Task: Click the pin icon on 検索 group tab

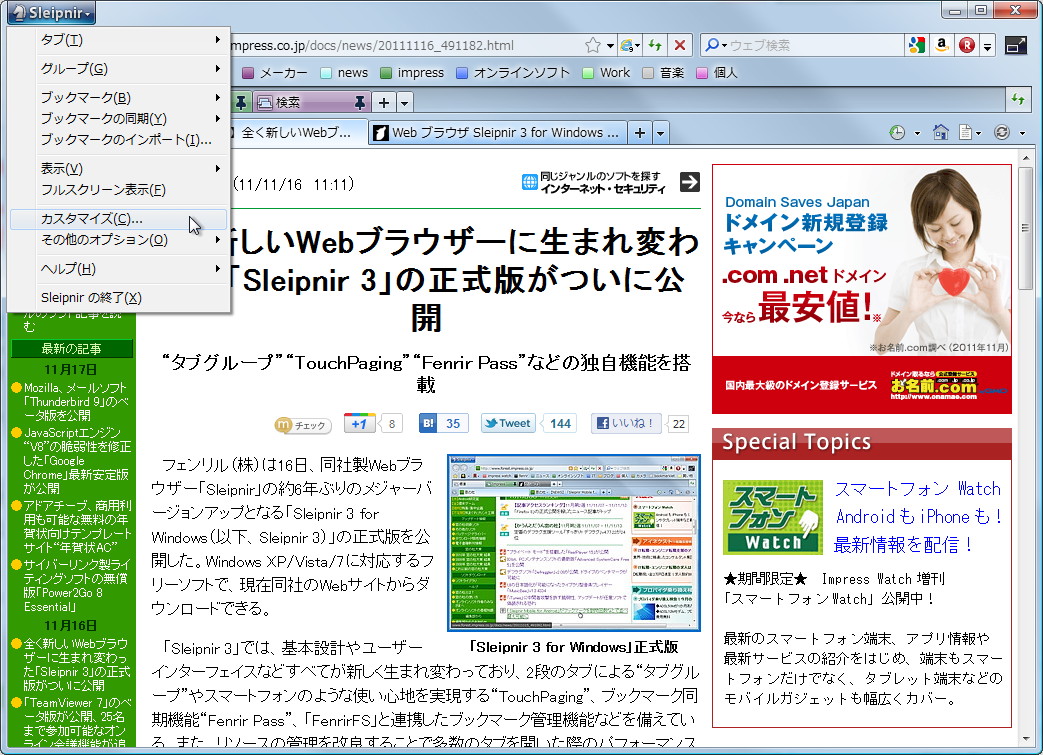Action: coord(359,102)
